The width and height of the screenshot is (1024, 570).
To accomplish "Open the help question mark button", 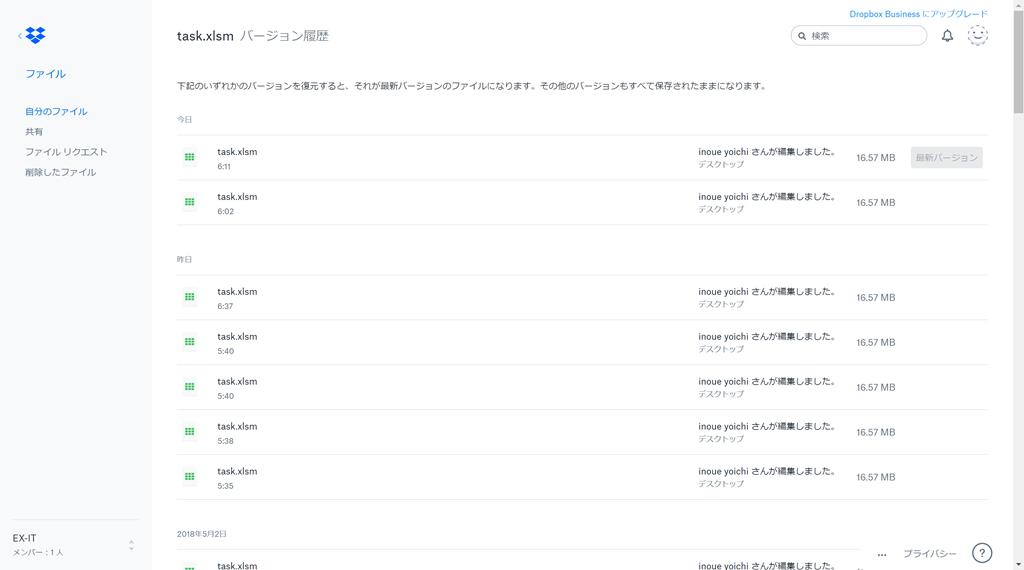I will tap(982, 553).
